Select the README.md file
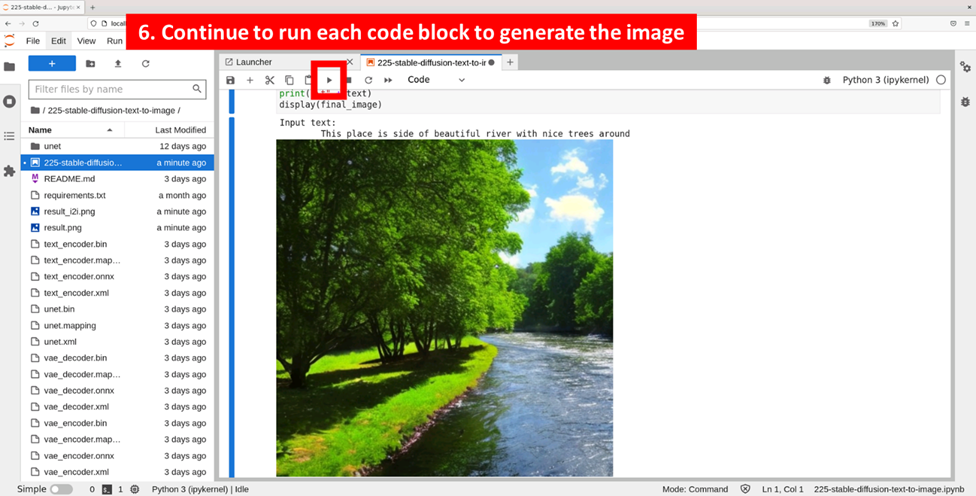This screenshot has height=496, width=976. click(x=118, y=179)
